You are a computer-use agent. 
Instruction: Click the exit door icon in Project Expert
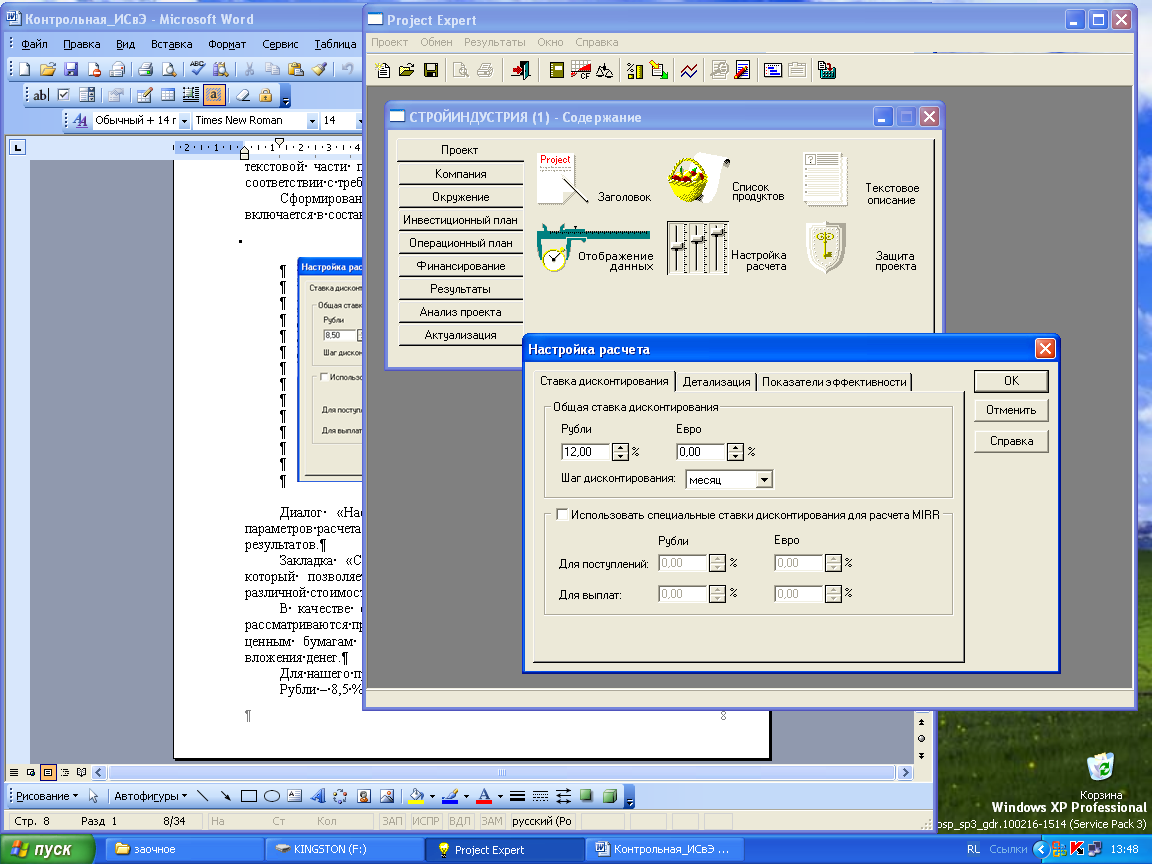[521, 71]
